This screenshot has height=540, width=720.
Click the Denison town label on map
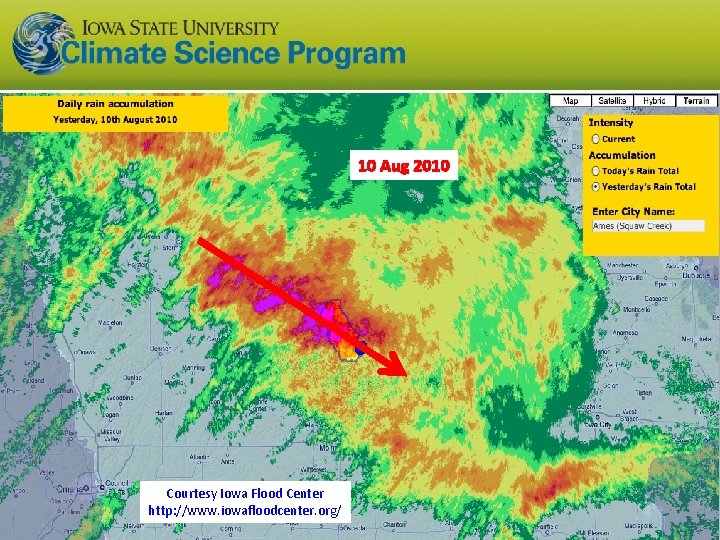[x=160, y=349]
